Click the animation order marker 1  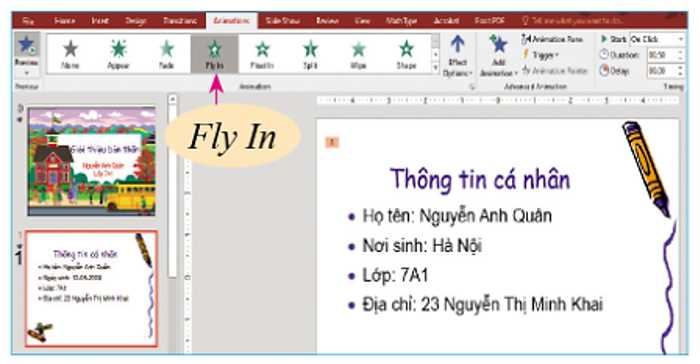[x=332, y=142]
